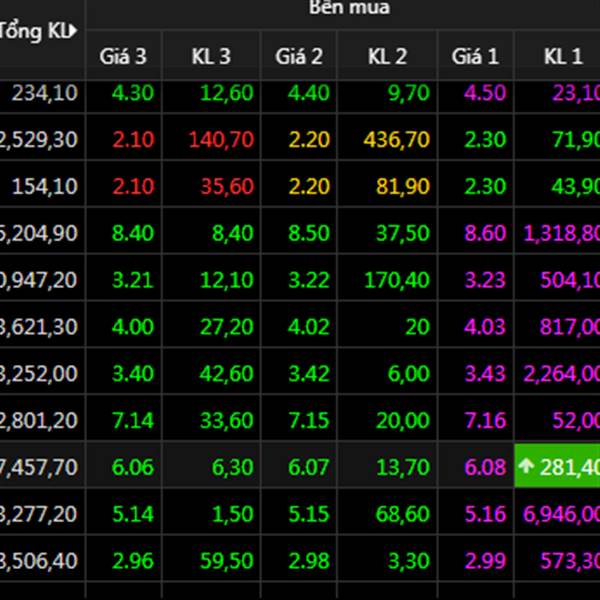Select volume cell 68,60
Viewport: 600px width, 600px height.
(403, 514)
